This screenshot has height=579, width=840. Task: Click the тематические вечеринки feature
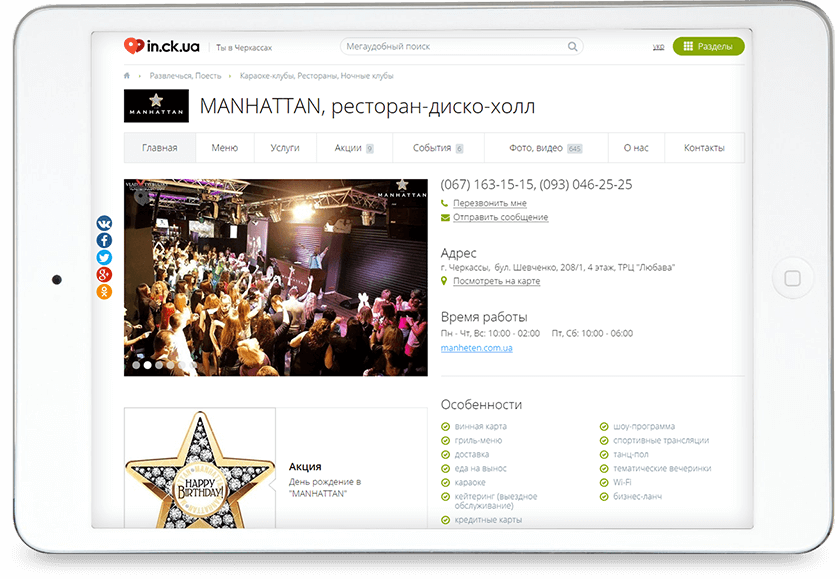[x=662, y=468]
